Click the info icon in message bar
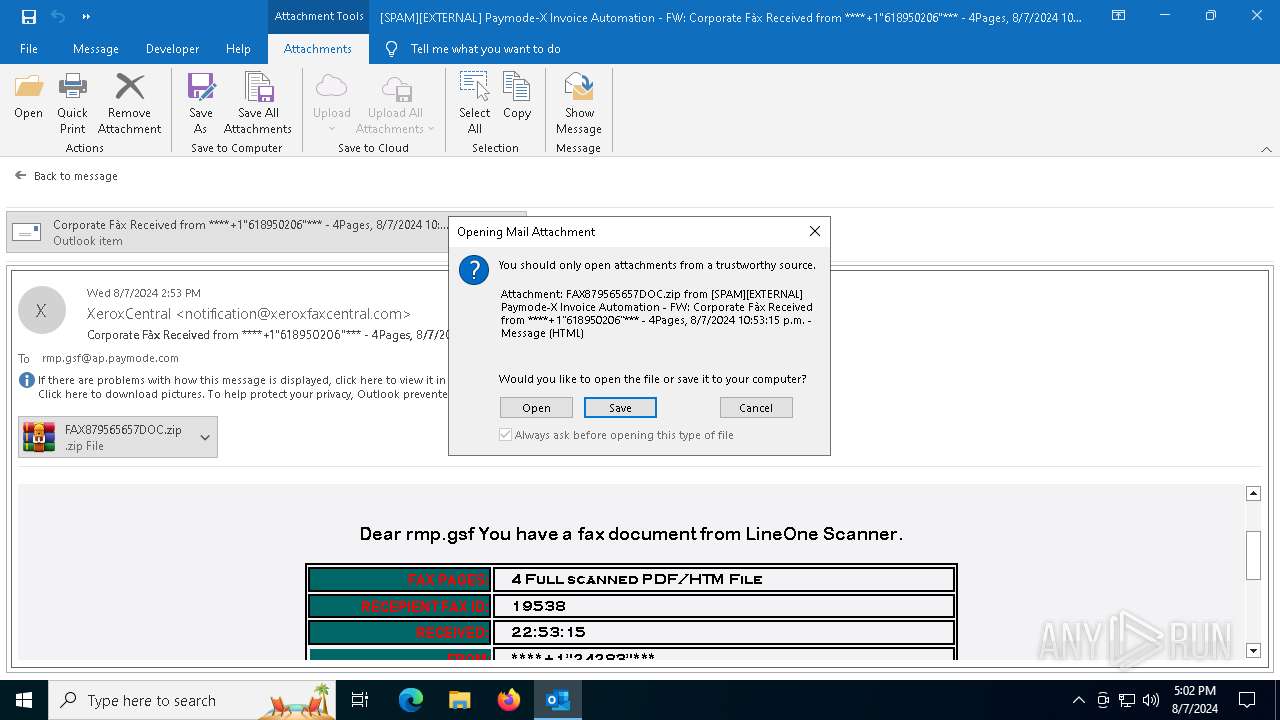 pyautogui.click(x=27, y=380)
